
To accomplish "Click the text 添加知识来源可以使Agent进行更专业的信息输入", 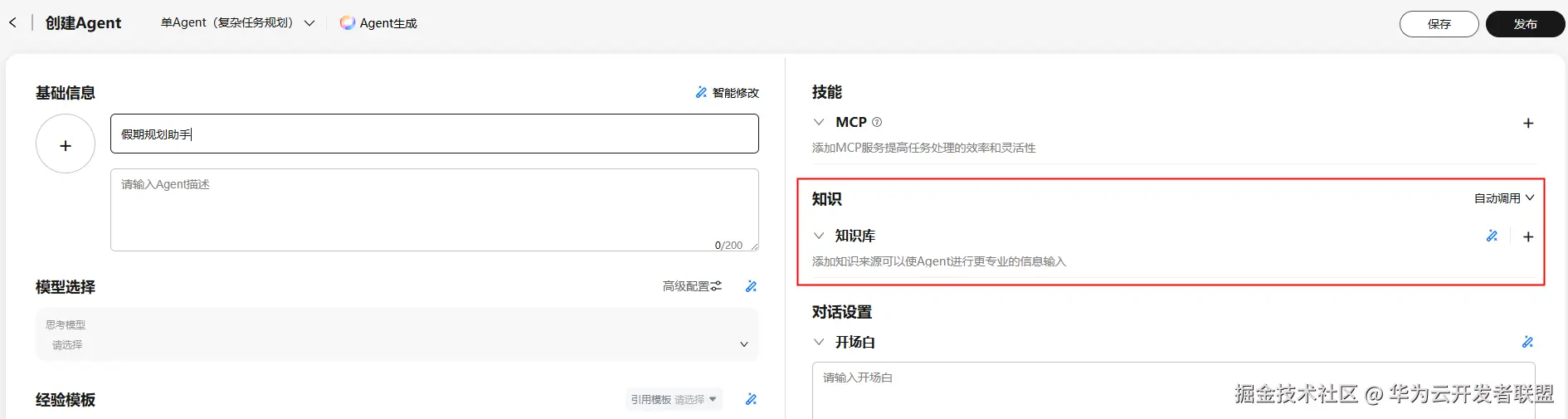I will [x=939, y=261].
